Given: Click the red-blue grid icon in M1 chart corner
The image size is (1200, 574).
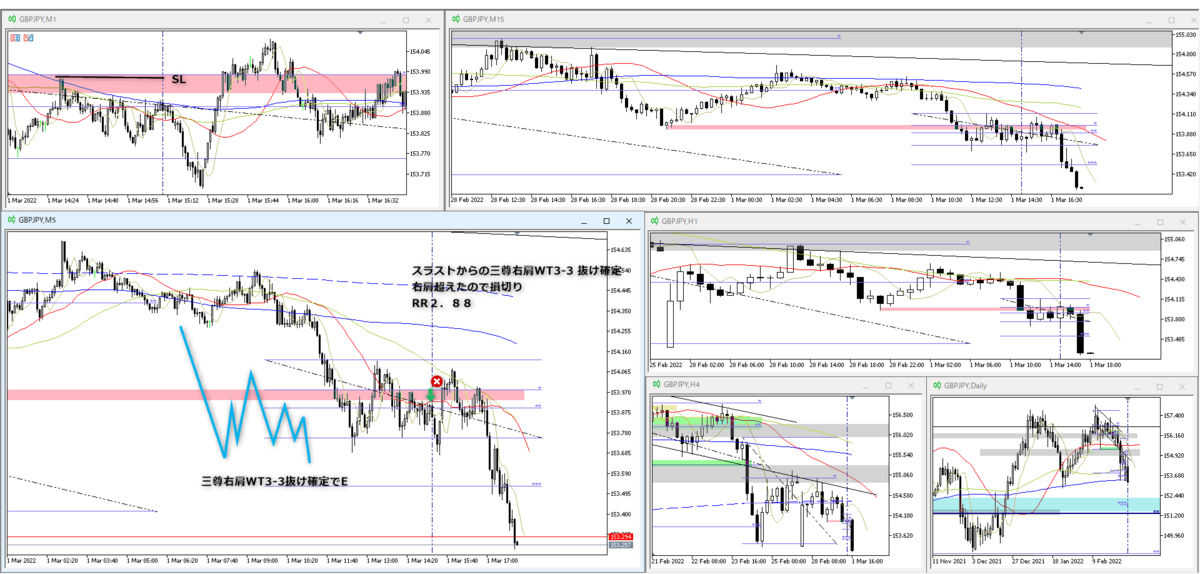Looking at the screenshot, I should (x=13, y=37).
